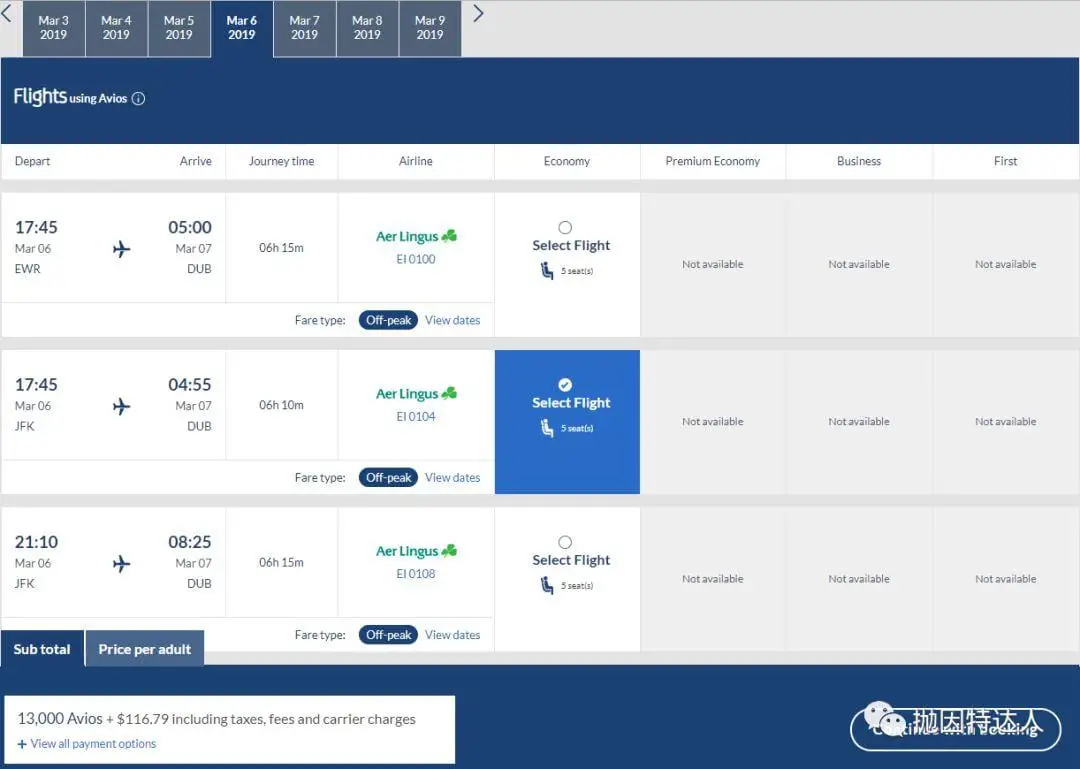The height and width of the screenshot is (769, 1080).
Task: Select the Mar 8 2019 date tab
Action: tap(367, 28)
